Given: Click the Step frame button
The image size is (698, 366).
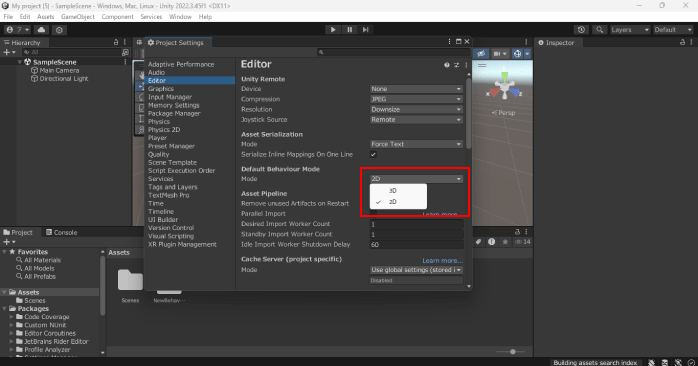Looking at the screenshot, I should coord(365,29).
